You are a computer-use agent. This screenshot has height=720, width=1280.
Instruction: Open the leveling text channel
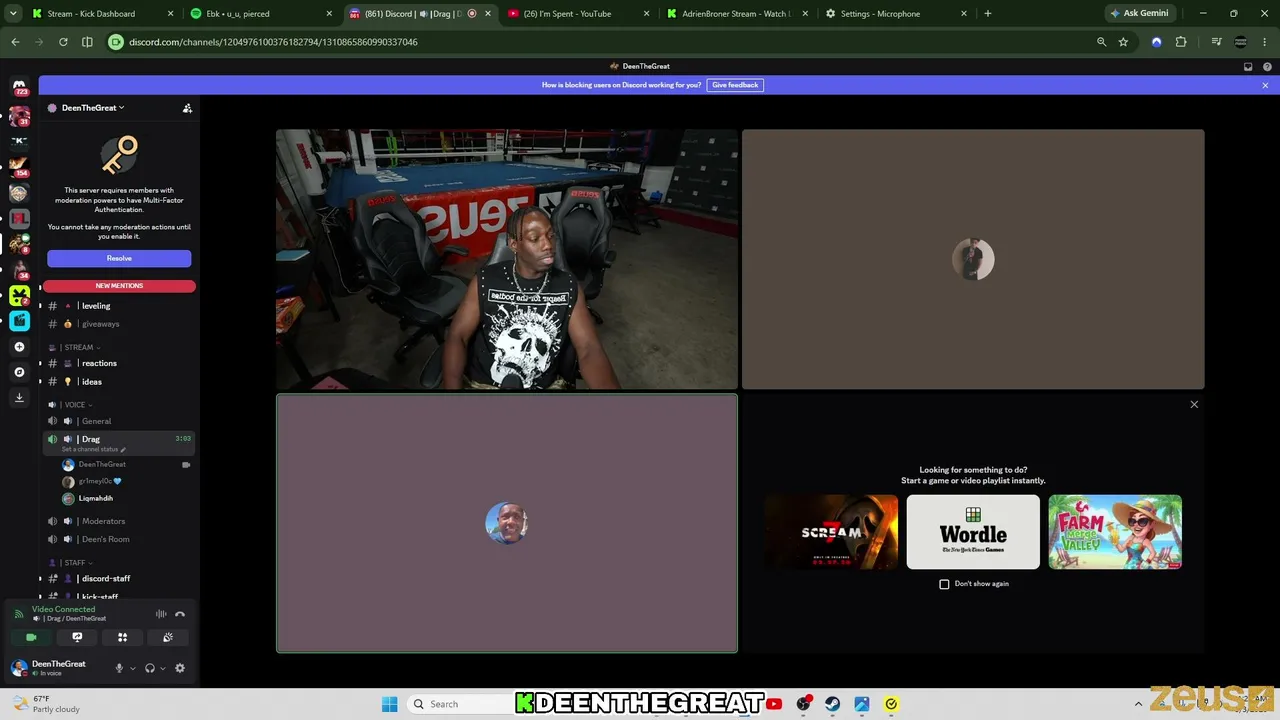119,306
